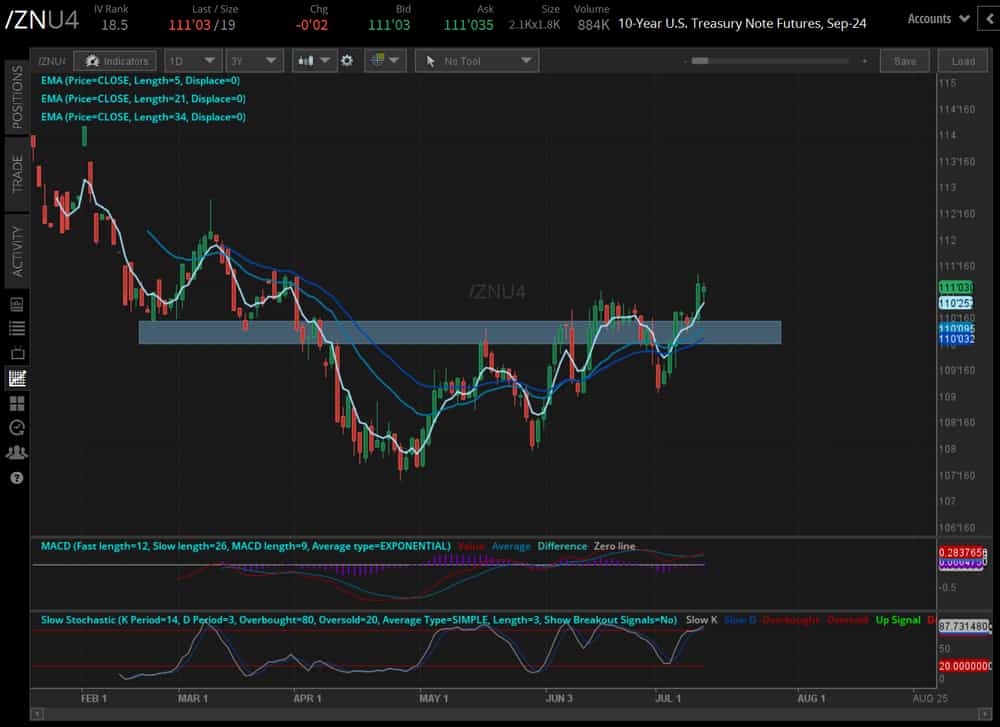Select the Charts icon in left sidebar
This screenshot has height=727, width=1000.
[17, 378]
